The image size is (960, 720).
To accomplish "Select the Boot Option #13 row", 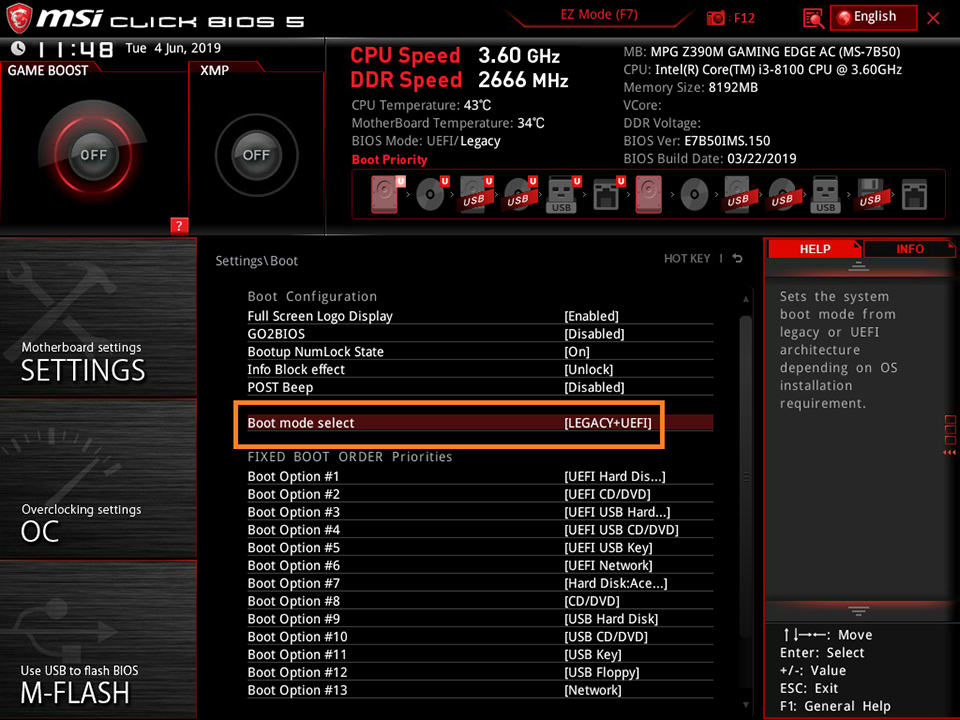I will [x=480, y=690].
